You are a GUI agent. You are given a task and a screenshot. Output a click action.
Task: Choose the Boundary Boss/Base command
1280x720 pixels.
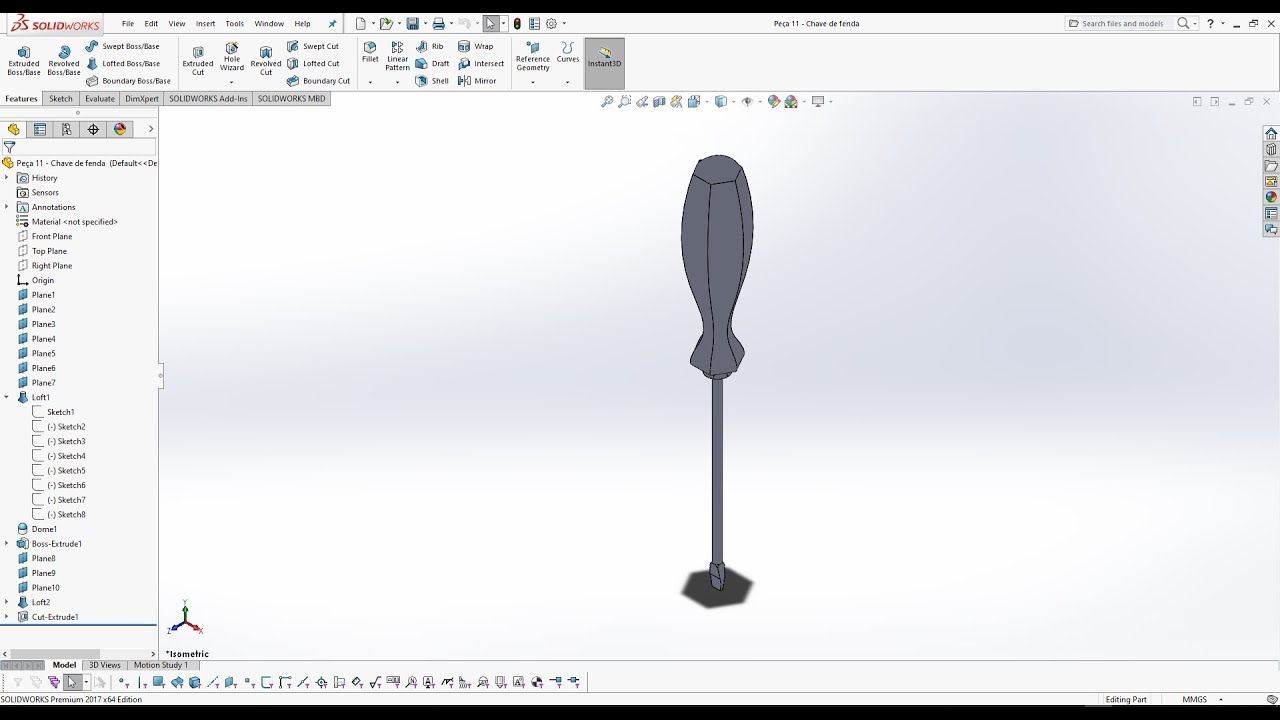[x=128, y=81]
